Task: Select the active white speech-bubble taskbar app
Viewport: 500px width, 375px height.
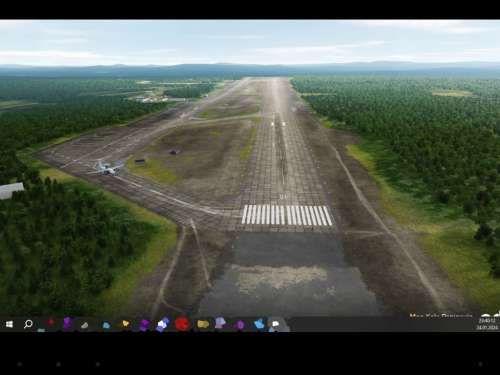Action: click(x=275, y=324)
